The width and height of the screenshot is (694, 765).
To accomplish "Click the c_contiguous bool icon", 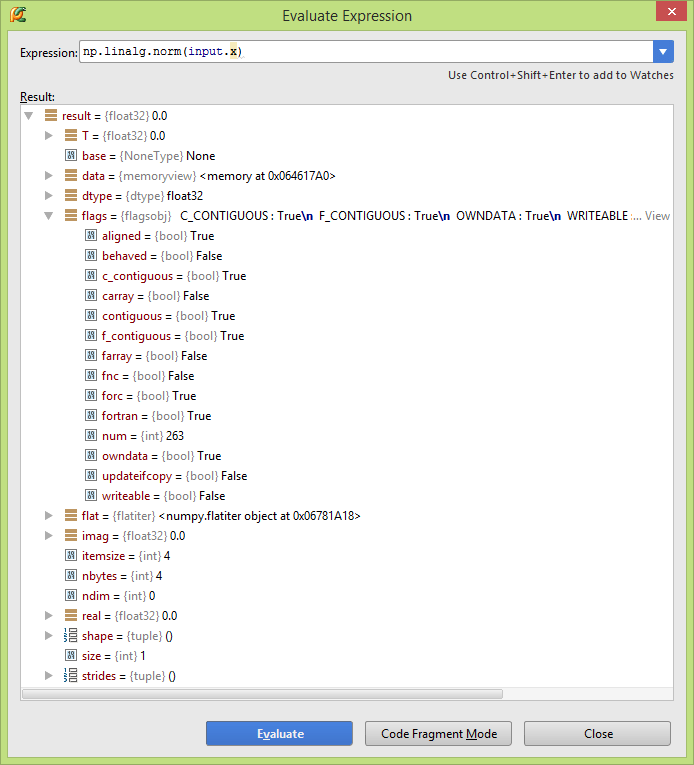I will (x=91, y=275).
